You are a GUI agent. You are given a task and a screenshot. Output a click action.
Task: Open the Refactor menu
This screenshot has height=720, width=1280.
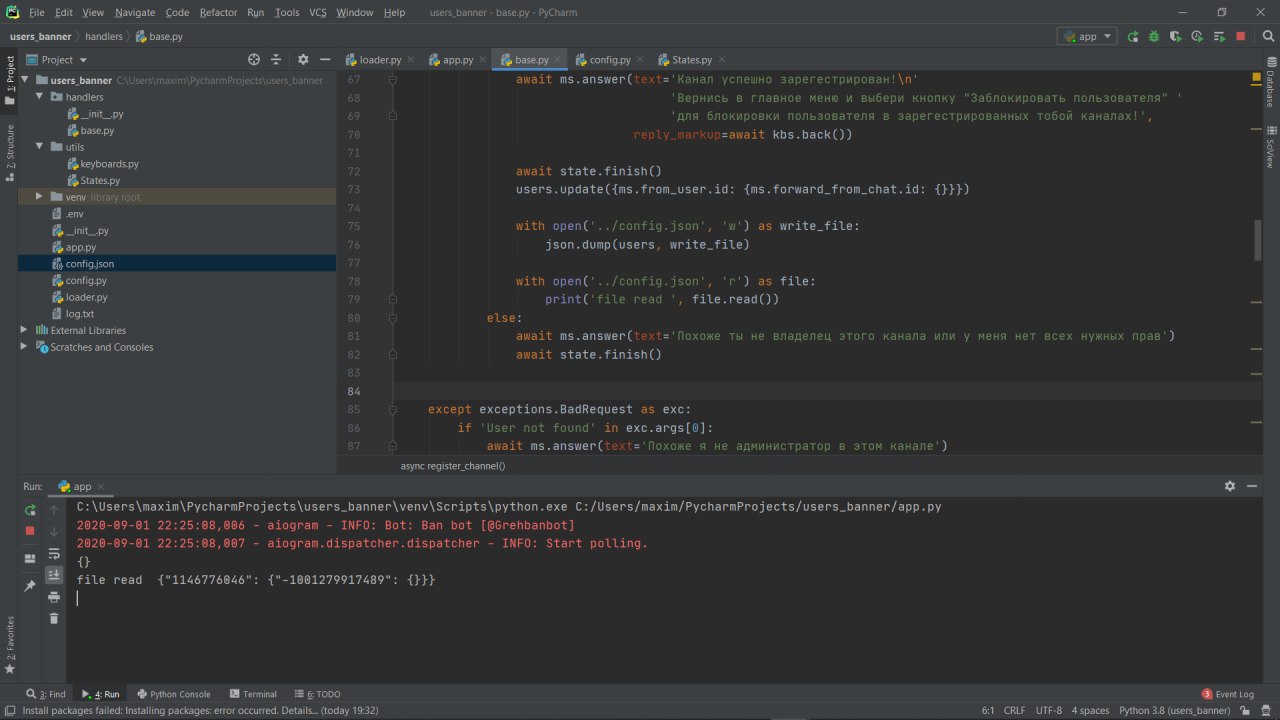218,12
